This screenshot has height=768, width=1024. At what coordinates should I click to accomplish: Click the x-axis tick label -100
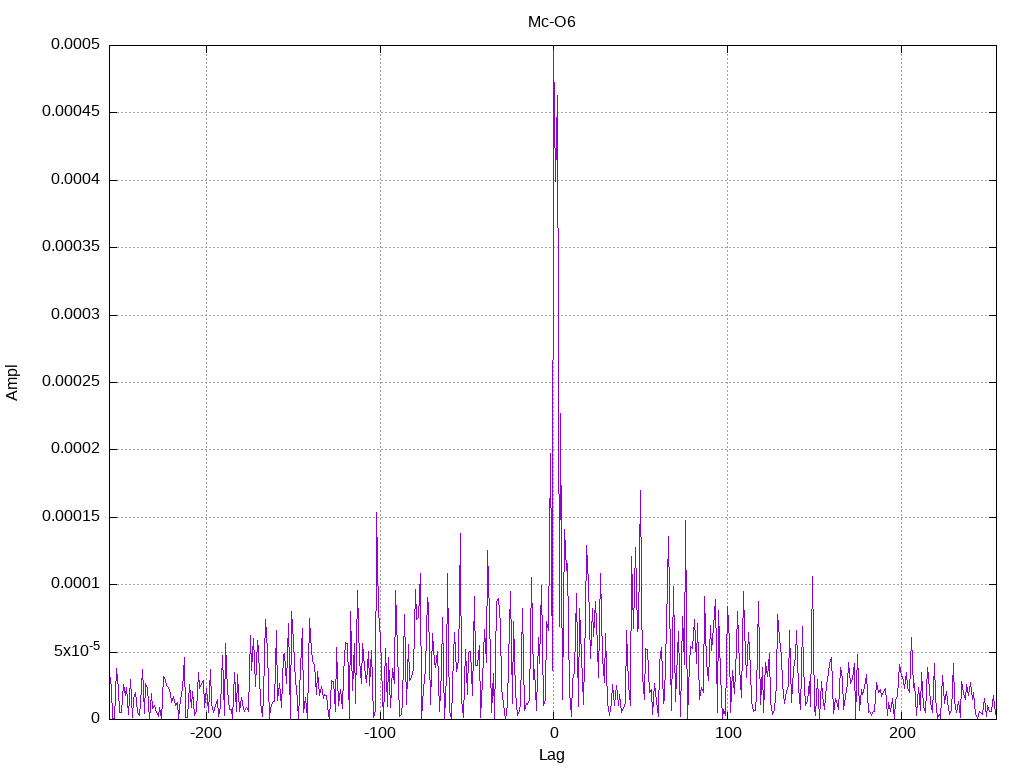(379, 733)
